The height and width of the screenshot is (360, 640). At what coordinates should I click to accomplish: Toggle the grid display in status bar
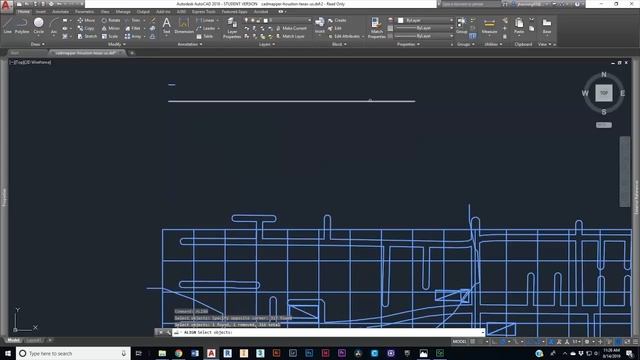(x=473, y=342)
